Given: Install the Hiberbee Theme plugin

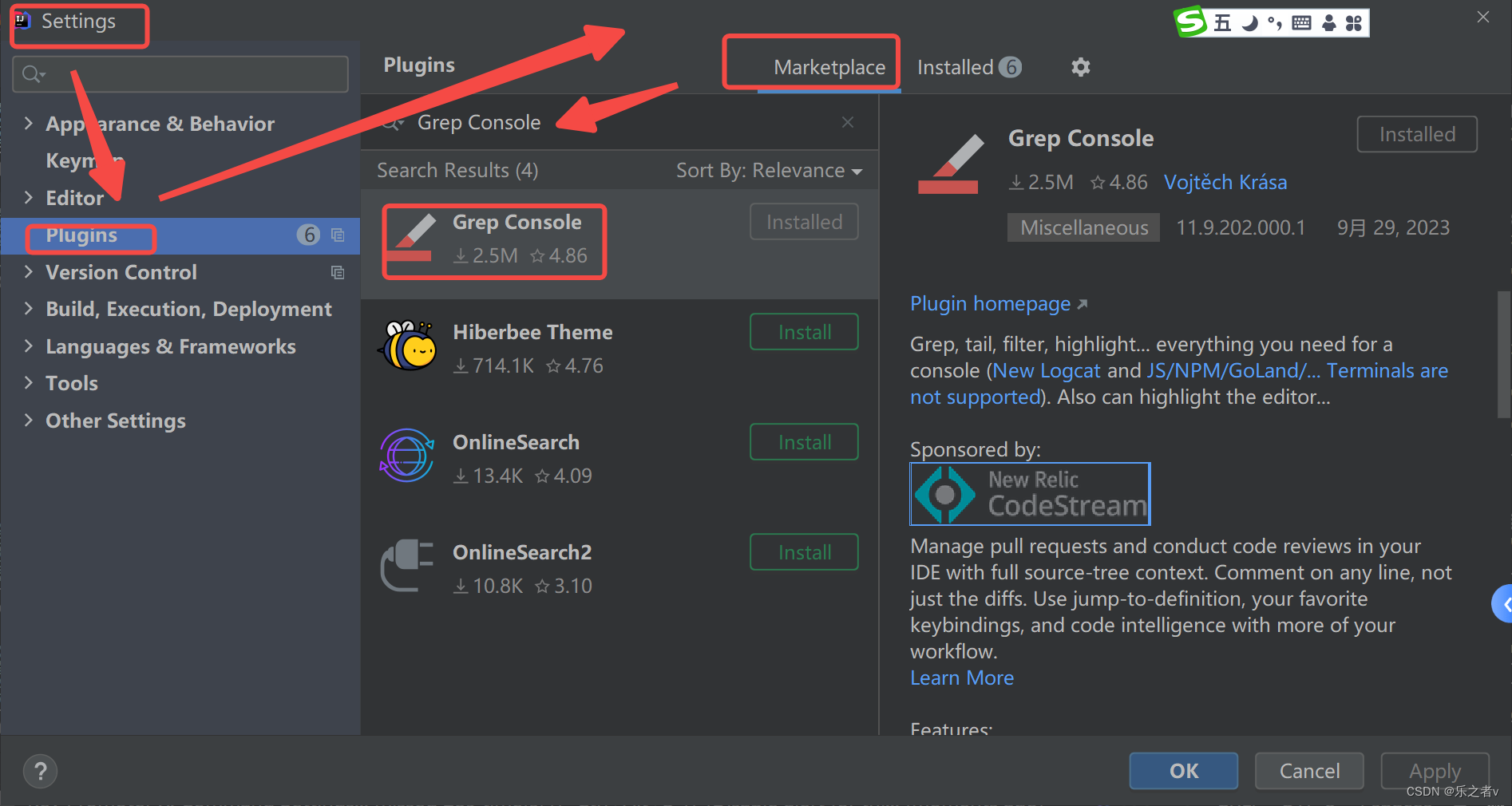Looking at the screenshot, I should coord(804,332).
